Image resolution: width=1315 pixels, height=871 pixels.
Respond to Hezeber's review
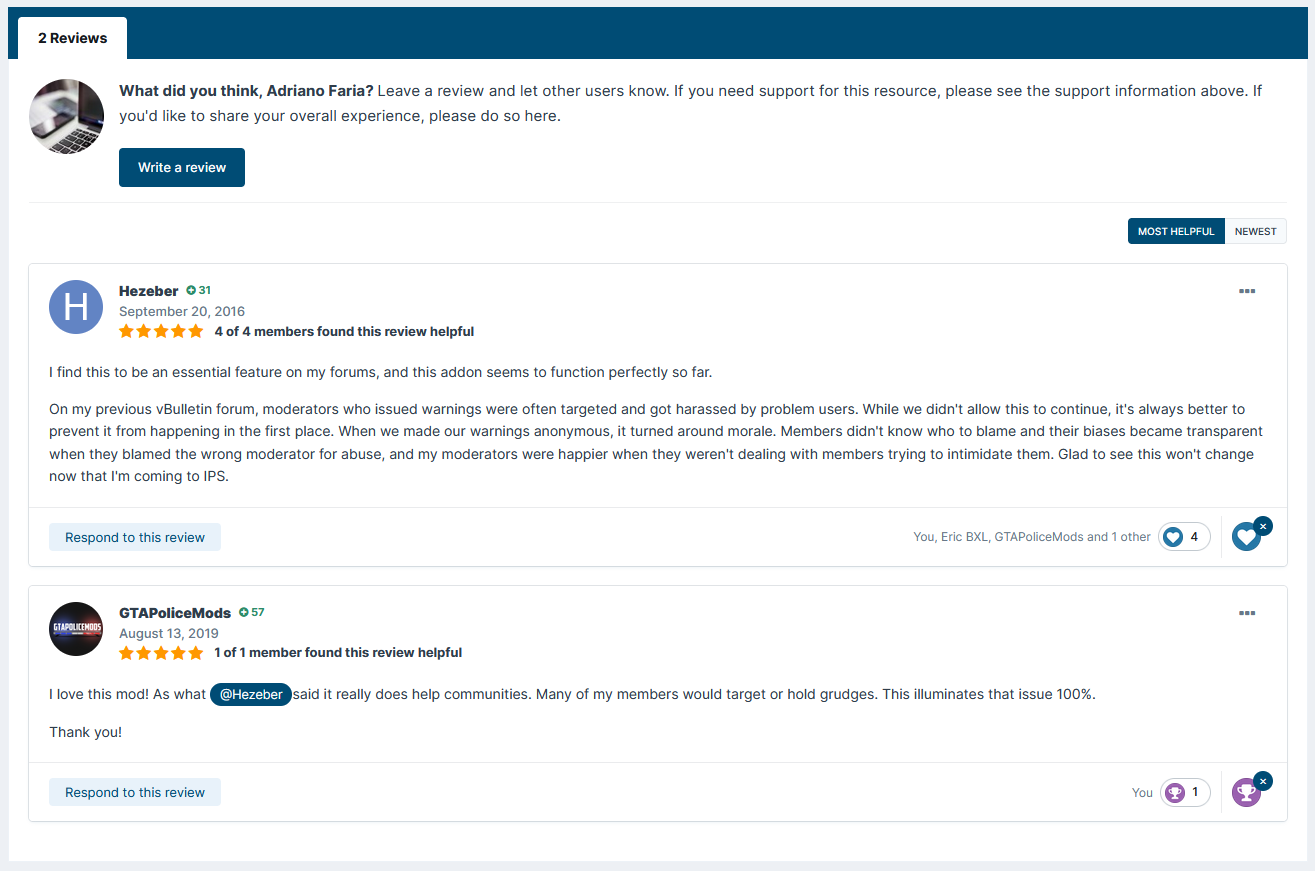[135, 537]
